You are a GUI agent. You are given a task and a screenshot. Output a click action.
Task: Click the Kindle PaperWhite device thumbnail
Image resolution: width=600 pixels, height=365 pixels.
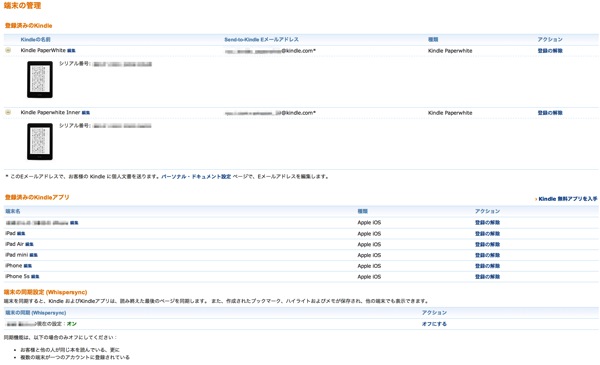click(40, 80)
